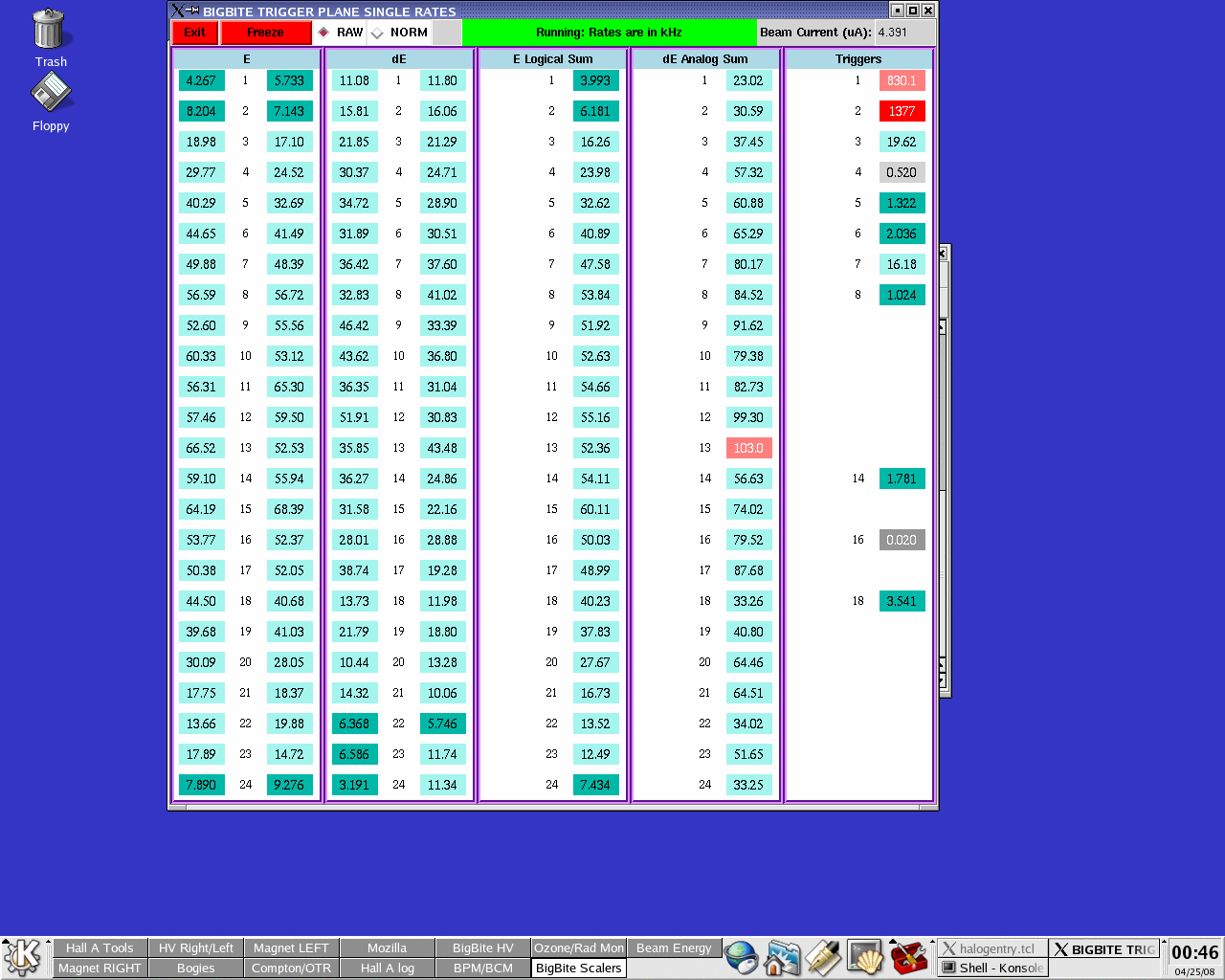
Task: Click E Logical Sum 1 value 3.993
Action: pyautogui.click(x=595, y=80)
